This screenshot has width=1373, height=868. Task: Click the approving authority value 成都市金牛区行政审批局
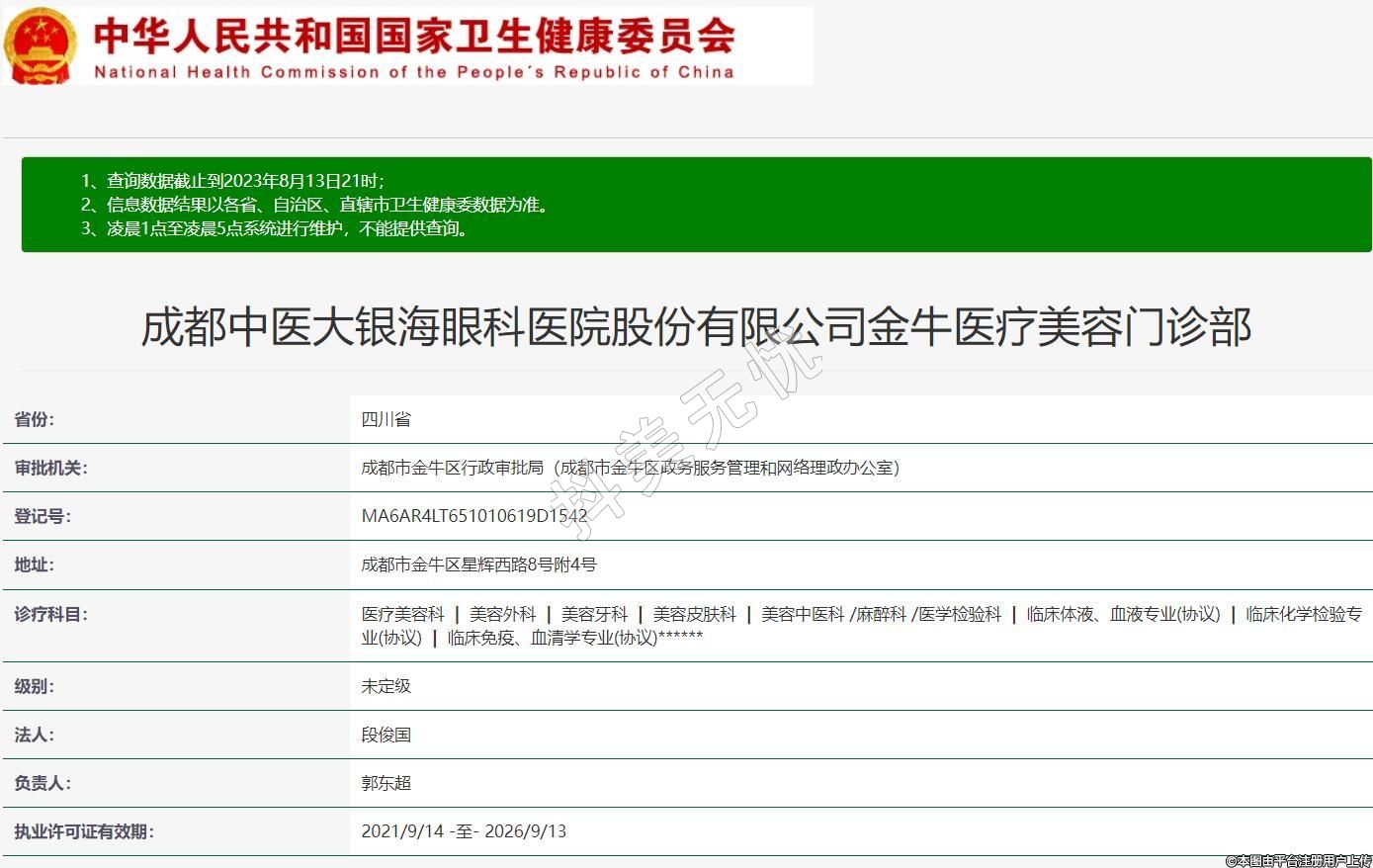(x=630, y=468)
